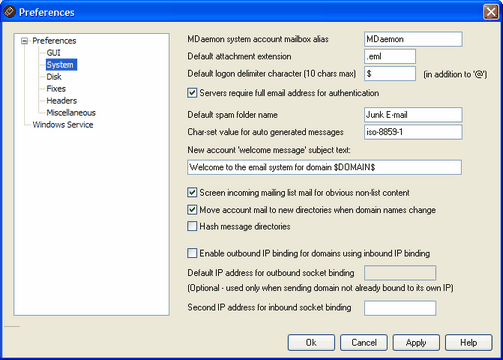Click the 'New account welcome message' label
This screenshot has width=503, height=360.
pos(269,150)
